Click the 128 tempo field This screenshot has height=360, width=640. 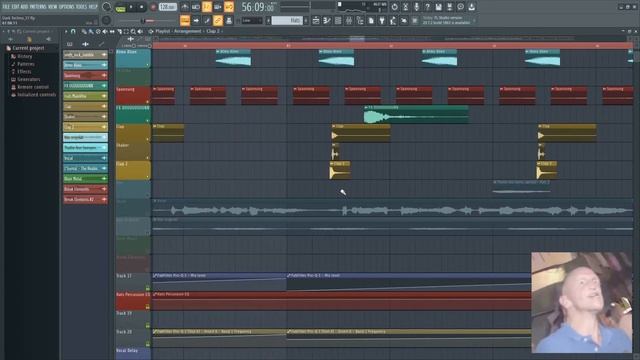167,7
